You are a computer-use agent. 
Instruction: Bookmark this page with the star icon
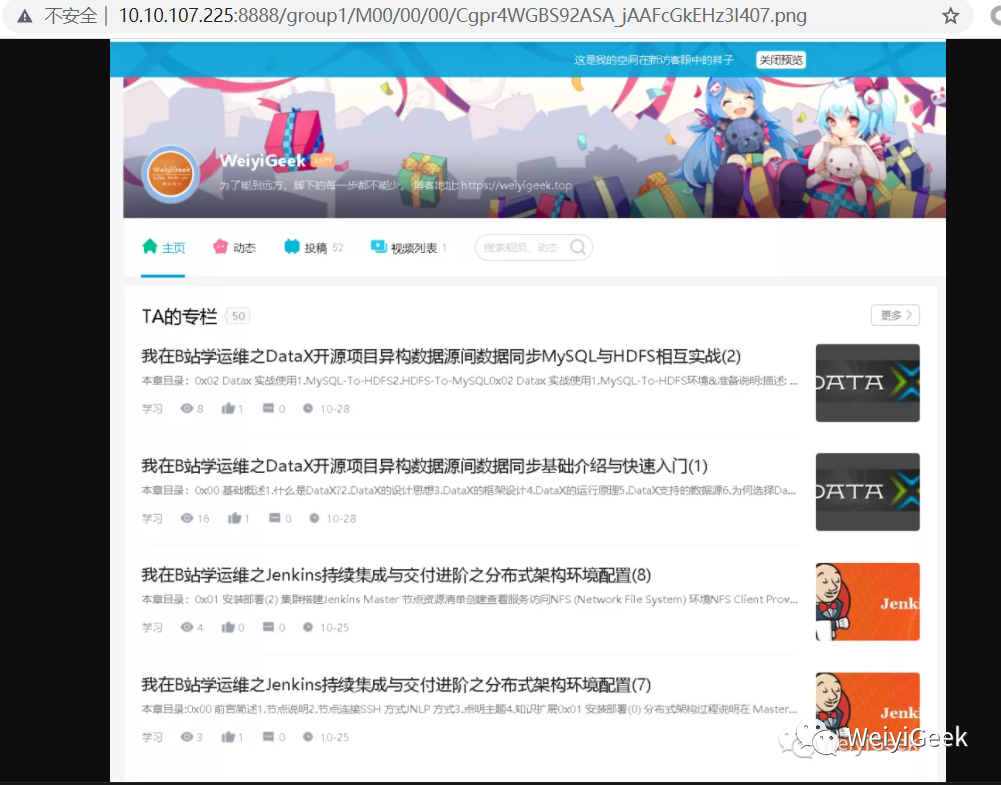[951, 15]
